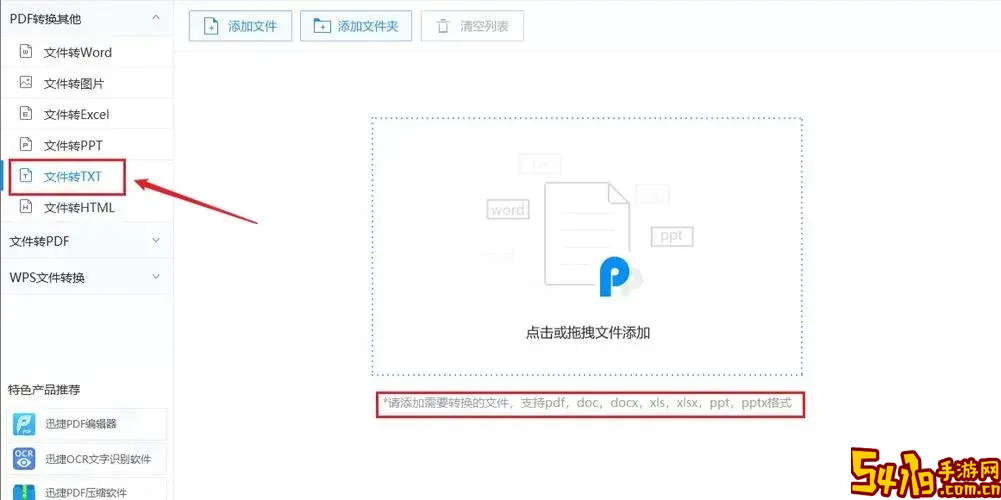Click the 文件转PDF section header label

(x=40, y=241)
